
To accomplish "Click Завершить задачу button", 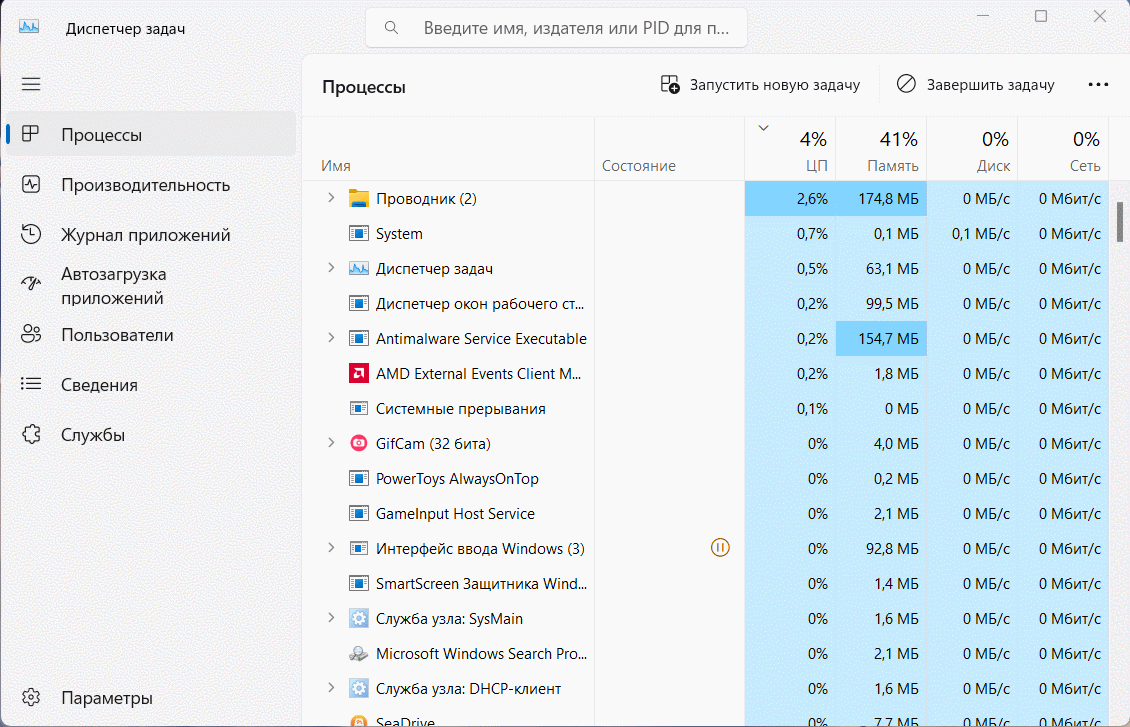I will 976,85.
